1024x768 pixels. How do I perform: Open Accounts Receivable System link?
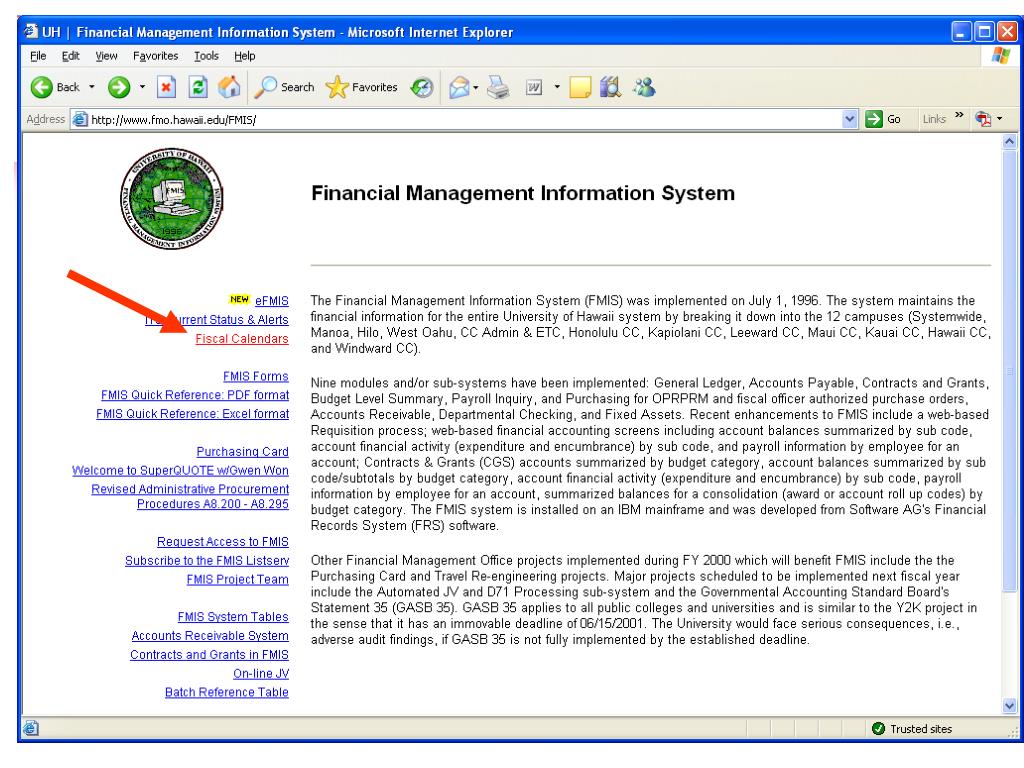coord(210,636)
